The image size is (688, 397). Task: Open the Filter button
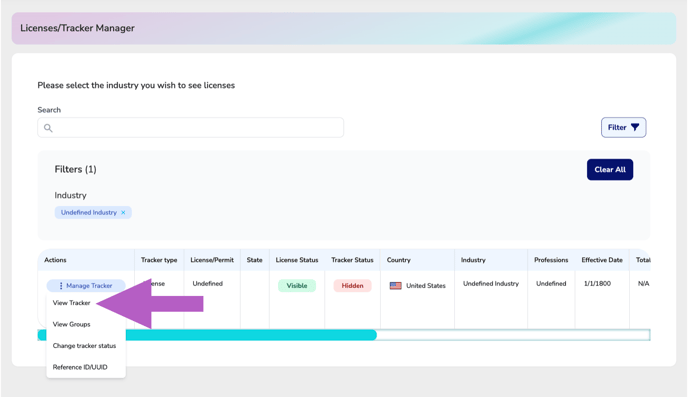coord(624,127)
